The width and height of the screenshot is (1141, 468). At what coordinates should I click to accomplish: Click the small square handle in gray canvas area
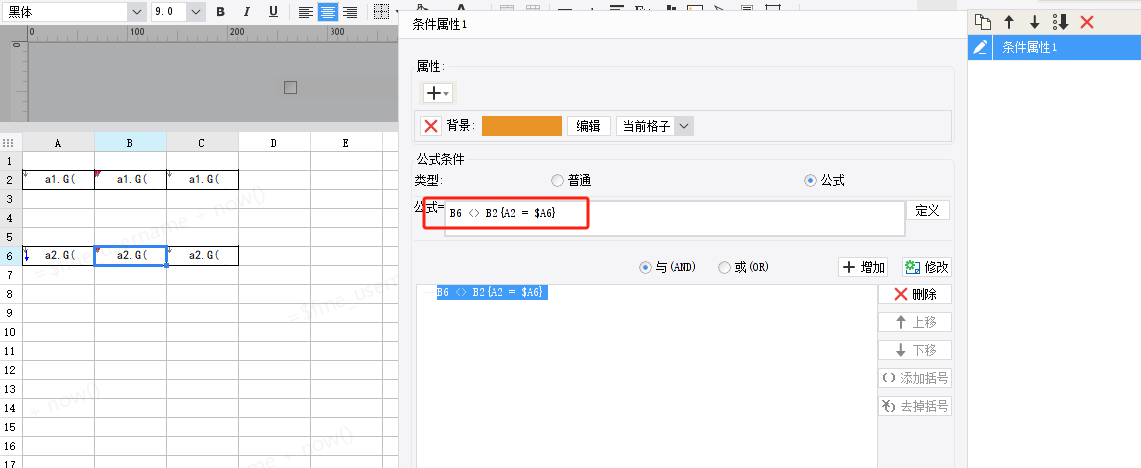tap(290, 87)
